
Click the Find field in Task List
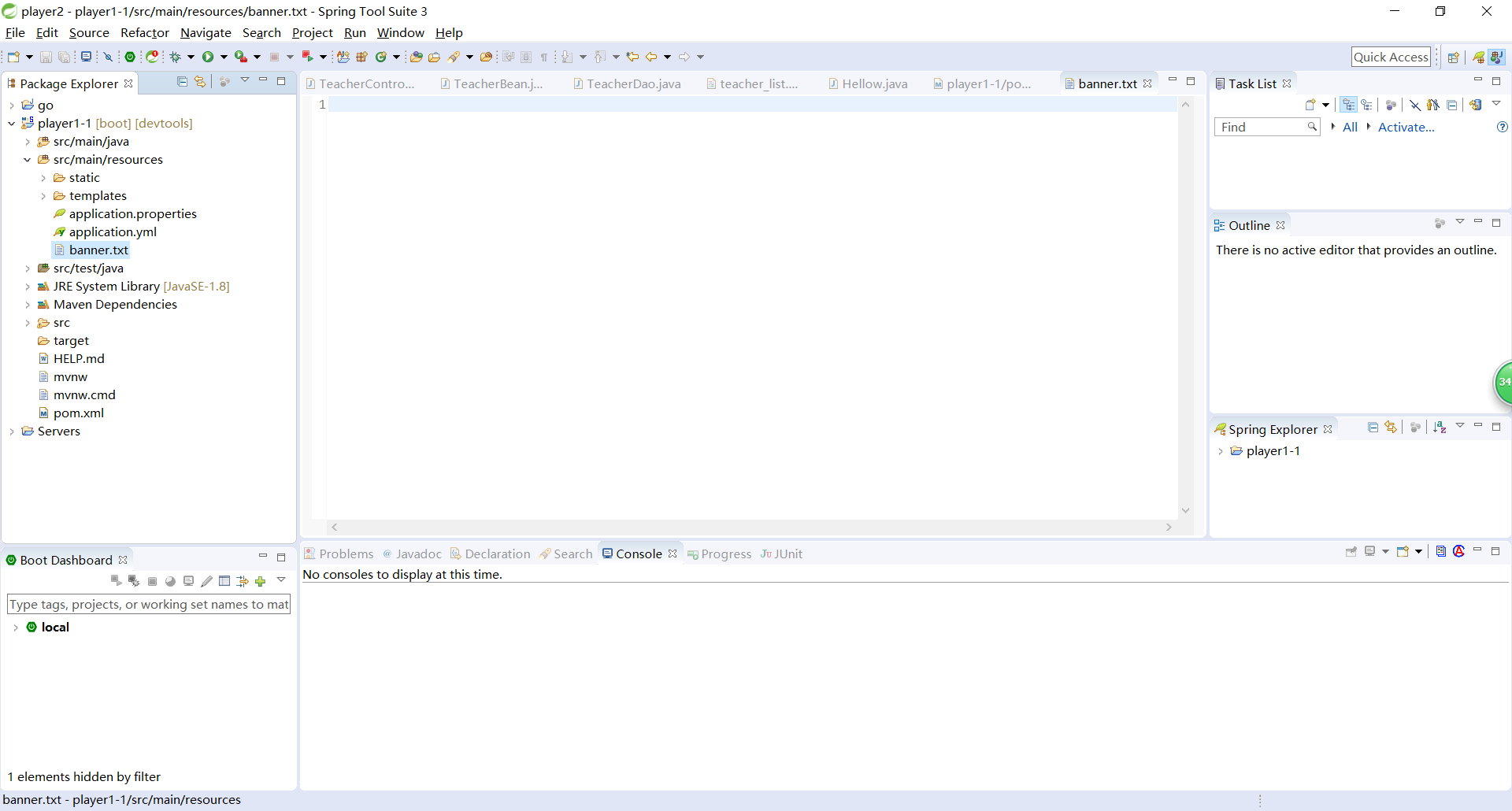(1267, 127)
